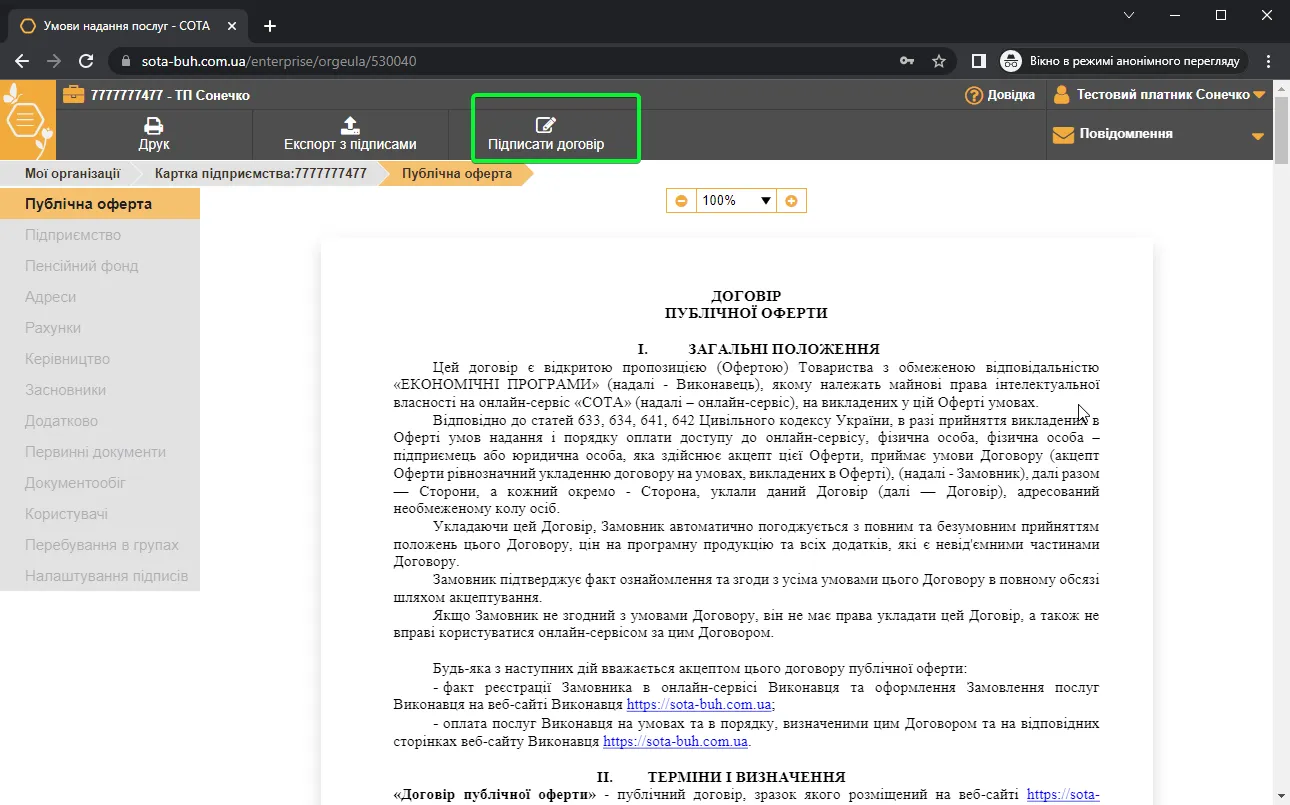Reload the page
The height and width of the screenshot is (805, 1290).
pyautogui.click(x=86, y=61)
